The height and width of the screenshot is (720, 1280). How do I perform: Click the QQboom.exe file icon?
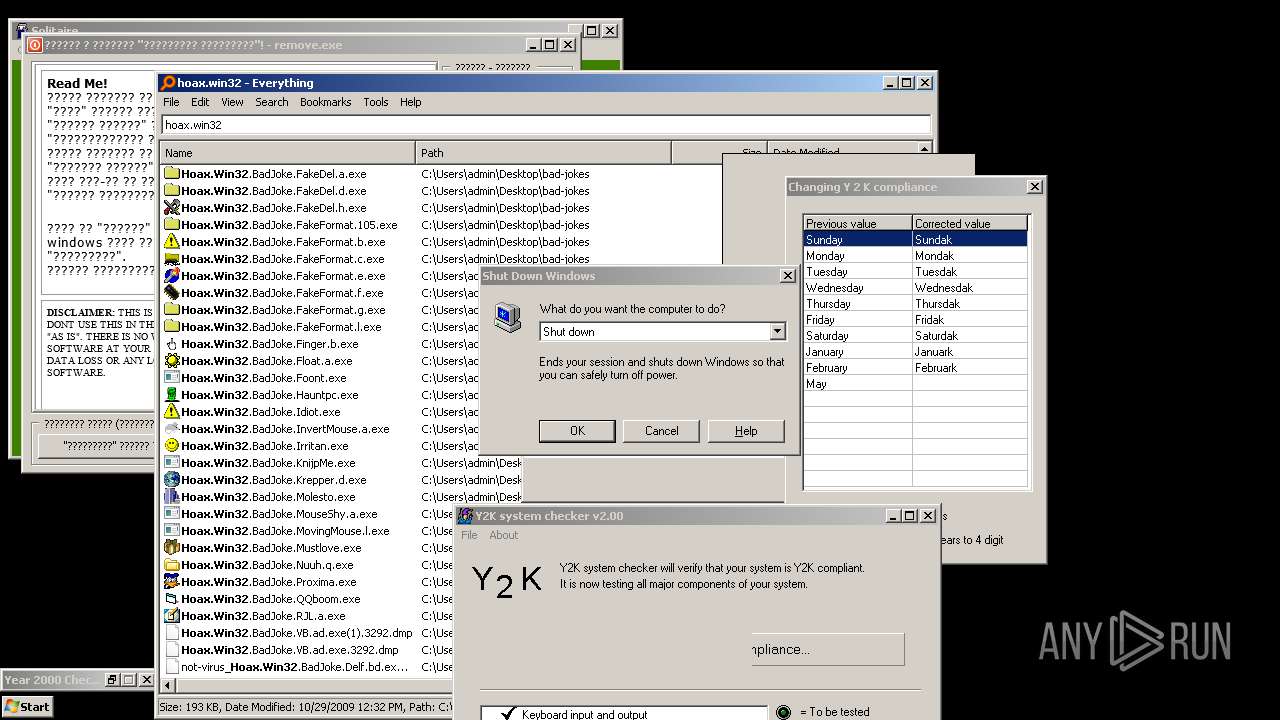click(171, 599)
